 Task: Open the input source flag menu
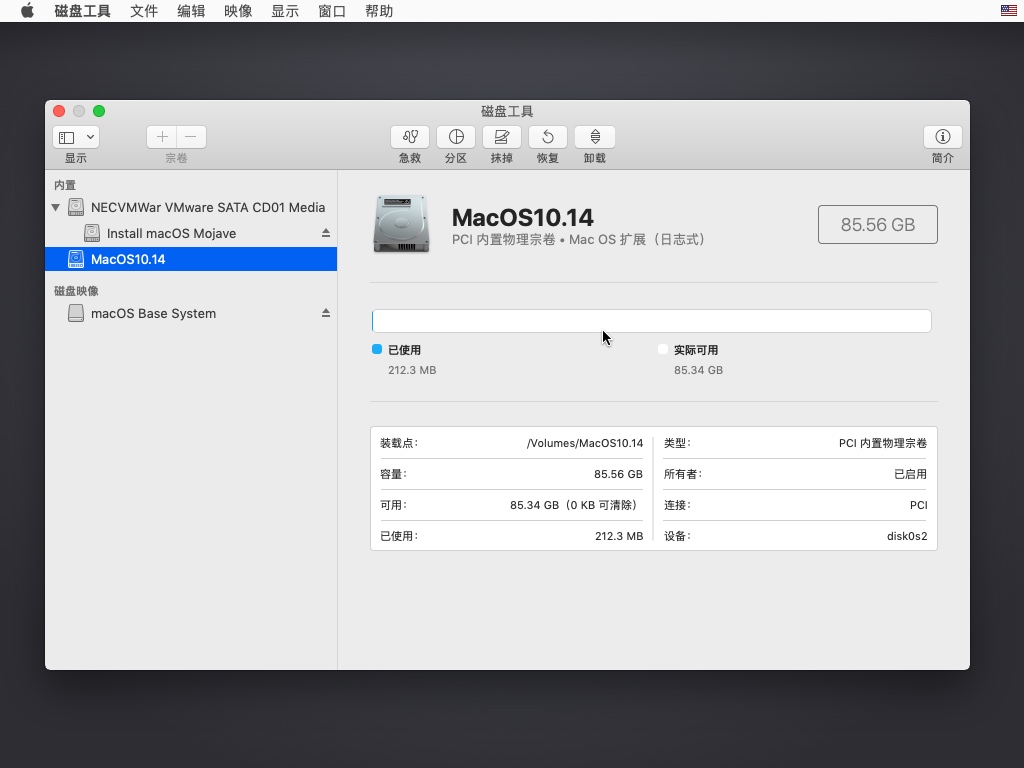click(1009, 11)
